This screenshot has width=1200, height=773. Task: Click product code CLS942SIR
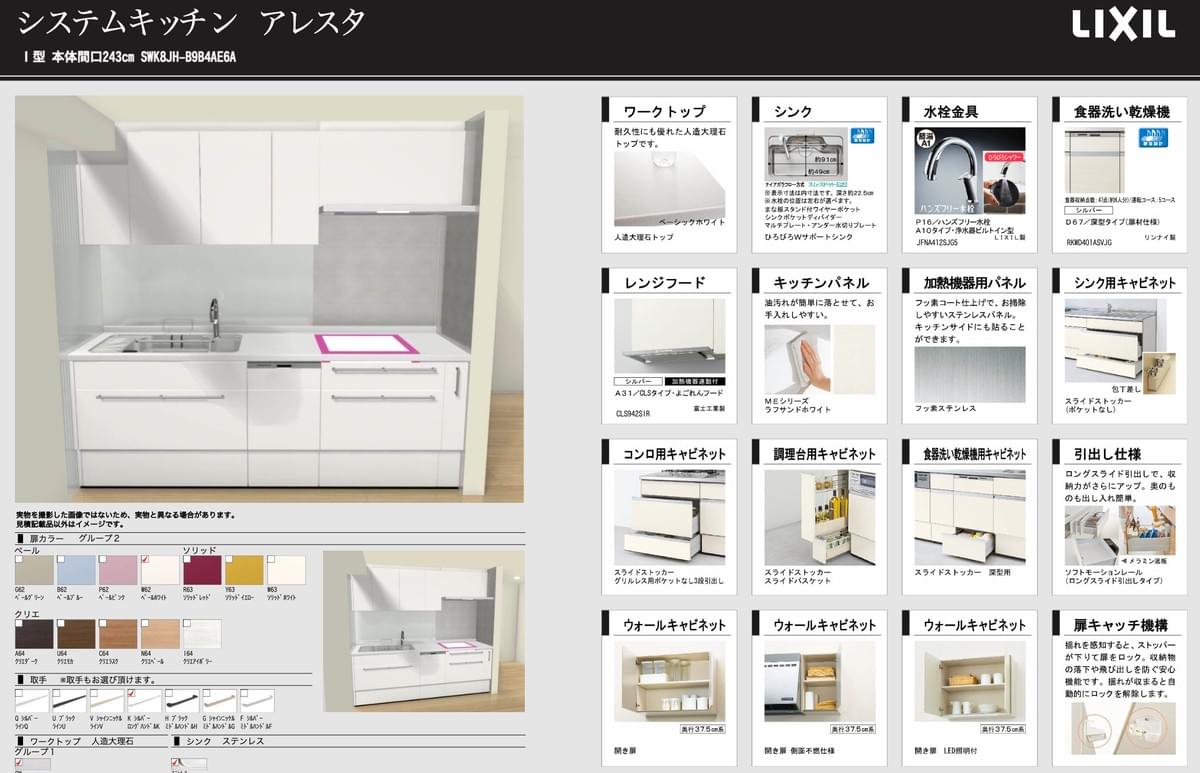point(633,412)
